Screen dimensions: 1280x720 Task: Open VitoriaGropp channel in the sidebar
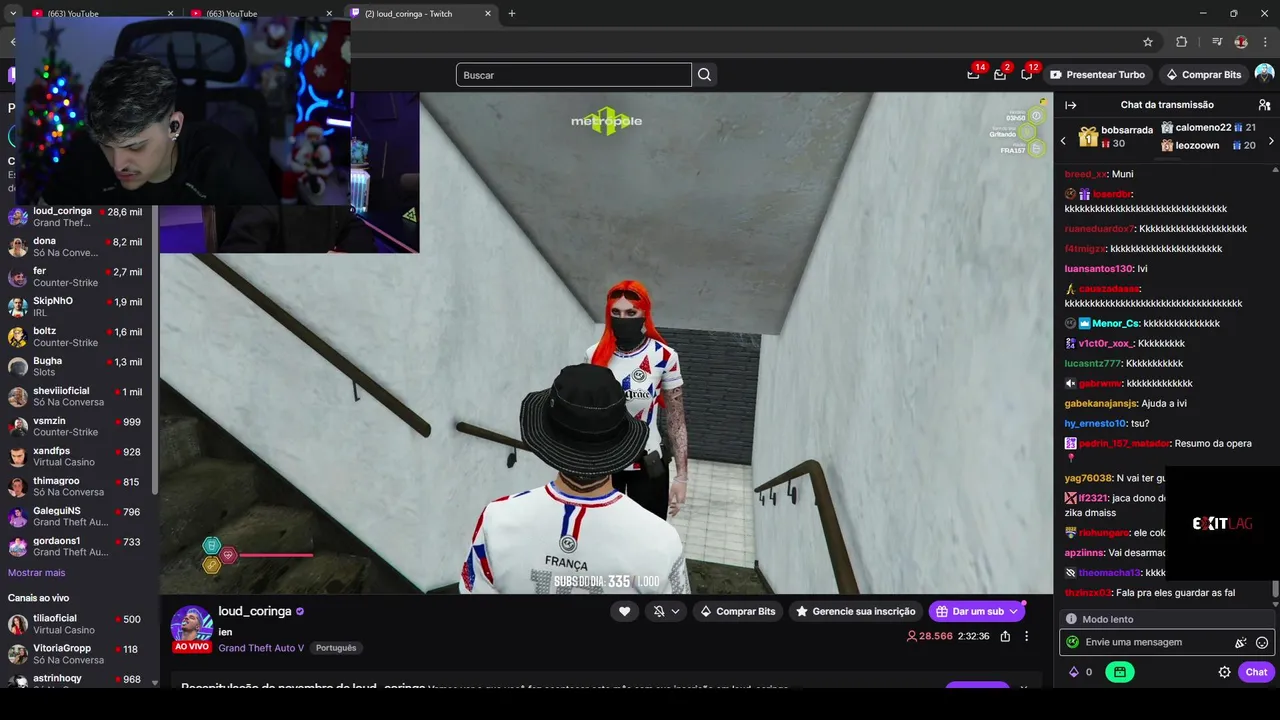[x=77, y=654]
